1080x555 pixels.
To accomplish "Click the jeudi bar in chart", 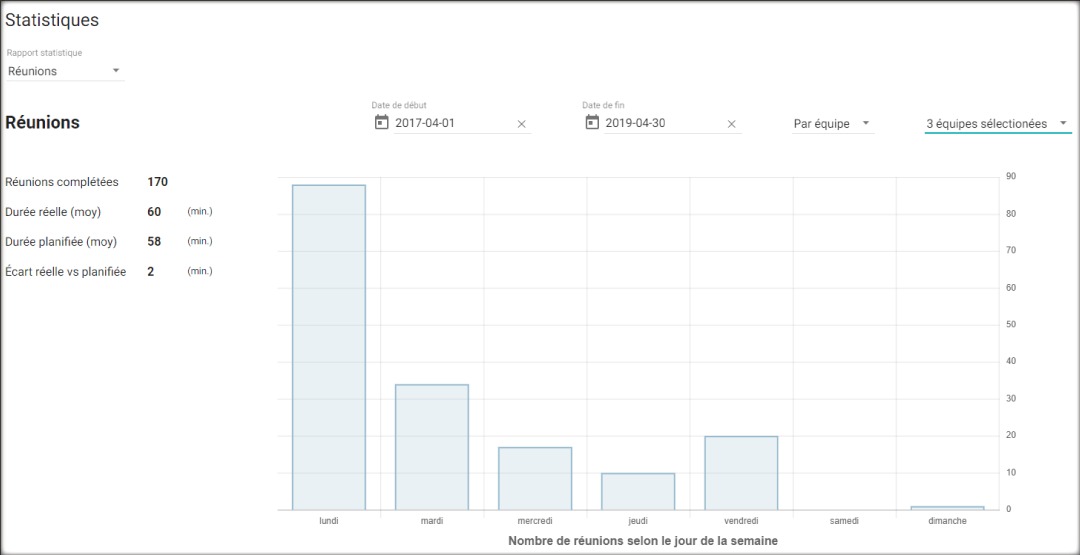I will tap(638, 492).
